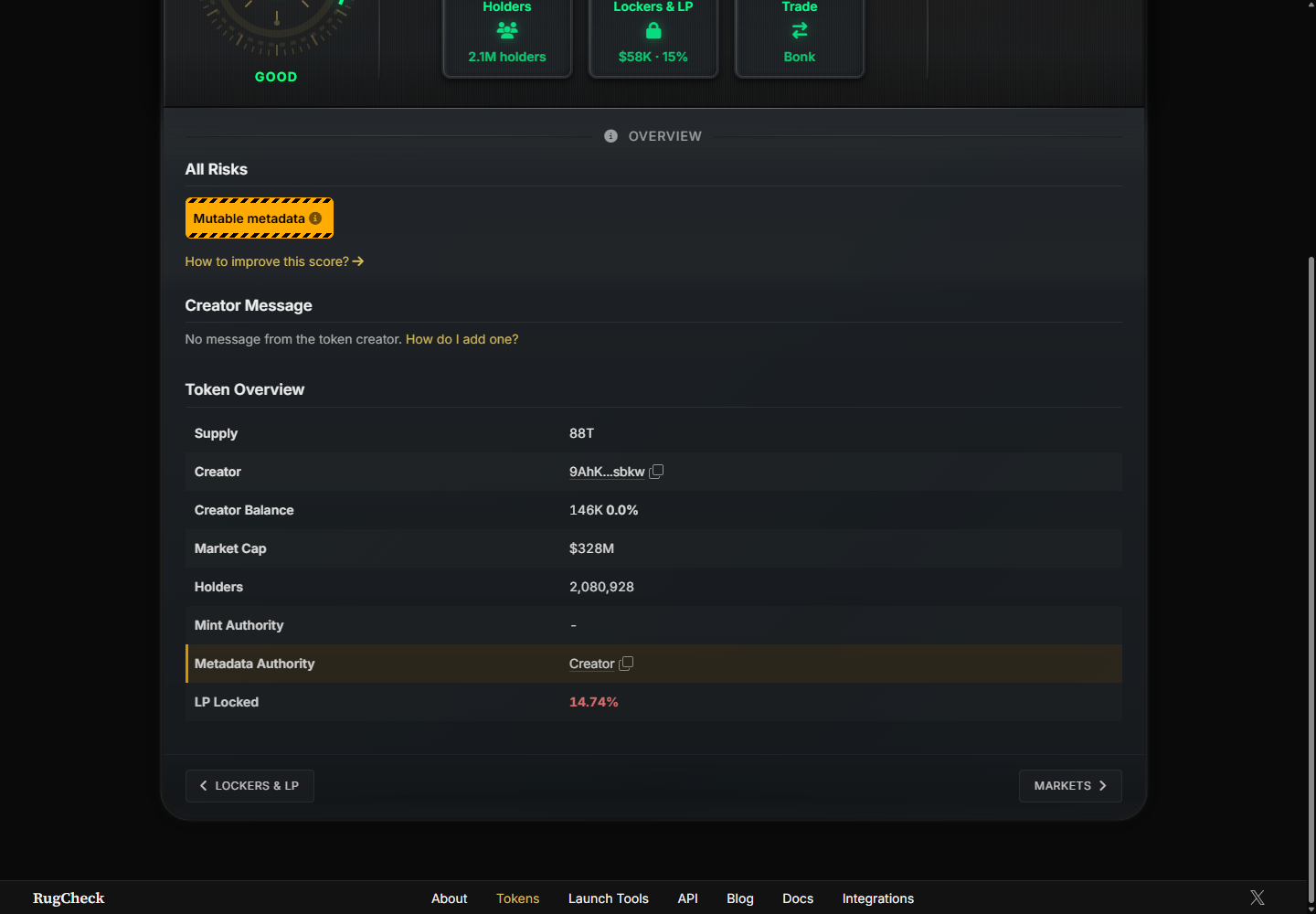The image size is (1316, 914).
Task: Click the All Risks heading
Action: coord(216,169)
